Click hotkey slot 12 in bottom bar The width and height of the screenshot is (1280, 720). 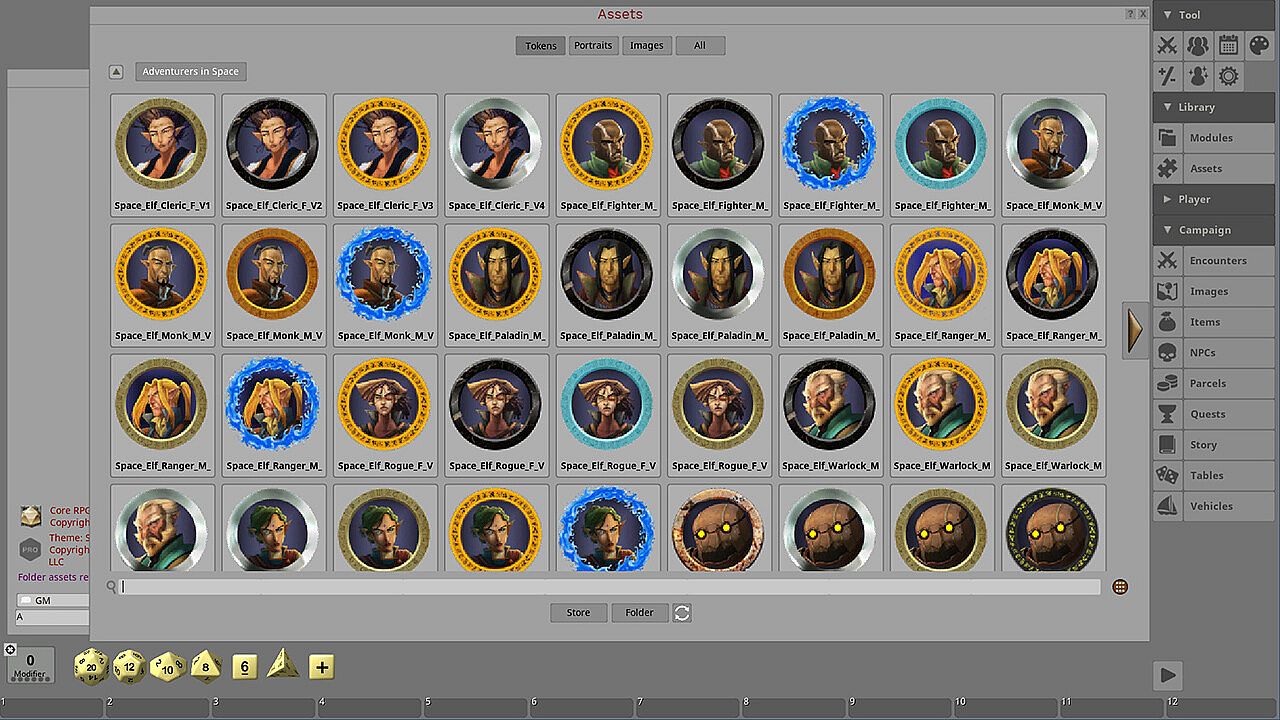[1221, 708]
